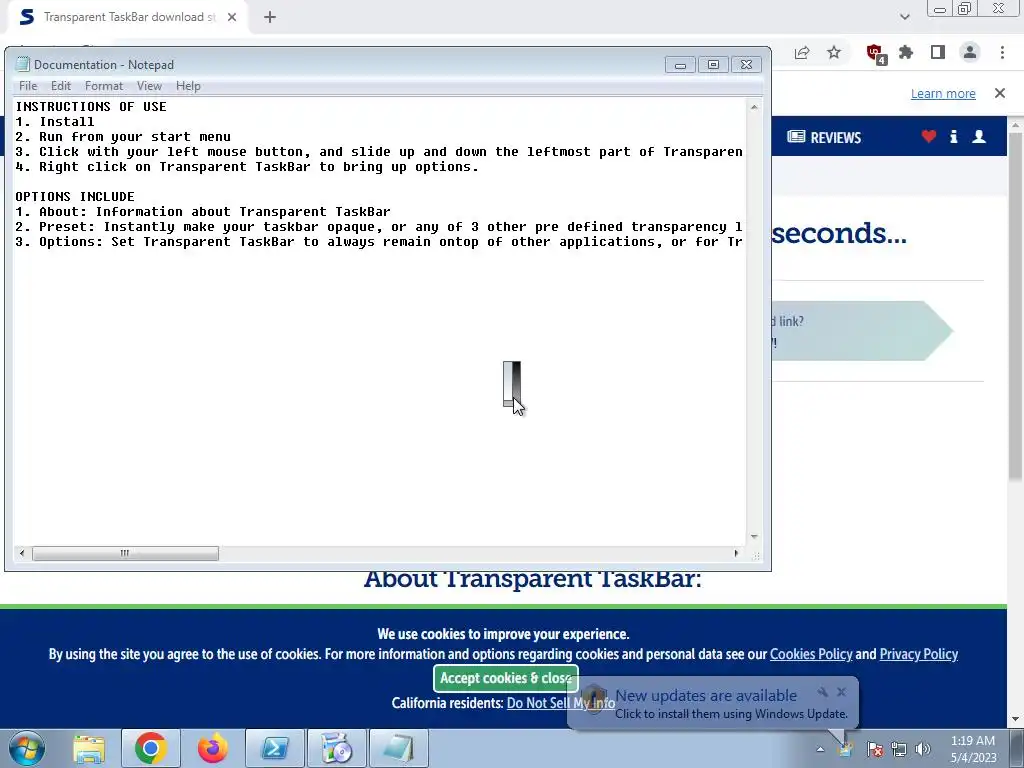
Task: Toggle the Chrome side panel icon
Action: pyautogui.click(x=938, y=52)
